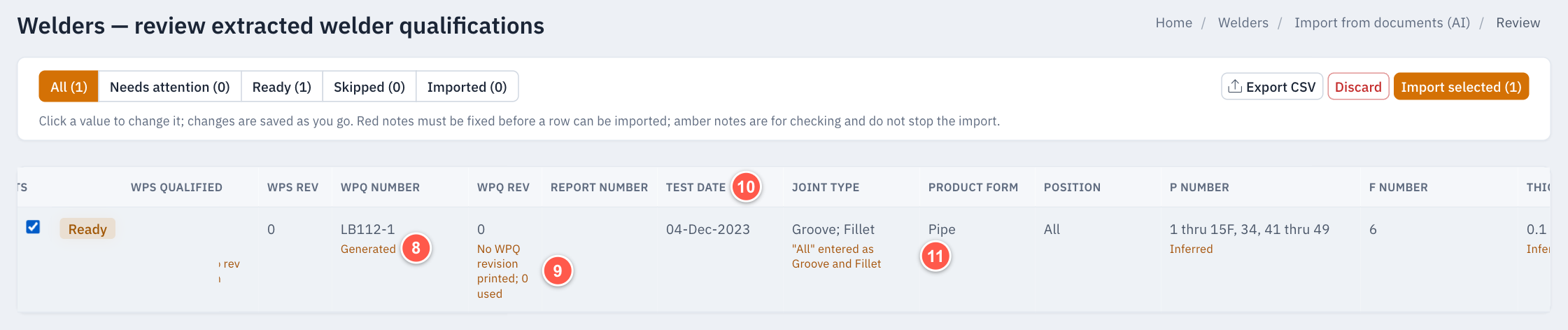
Task: Select the Imported (0) tab
Action: pyautogui.click(x=467, y=87)
